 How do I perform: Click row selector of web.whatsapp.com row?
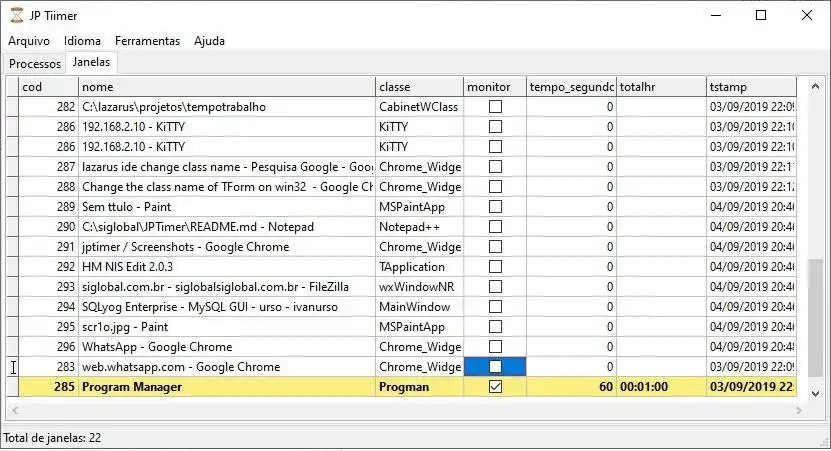pyautogui.click(x=12, y=367)
